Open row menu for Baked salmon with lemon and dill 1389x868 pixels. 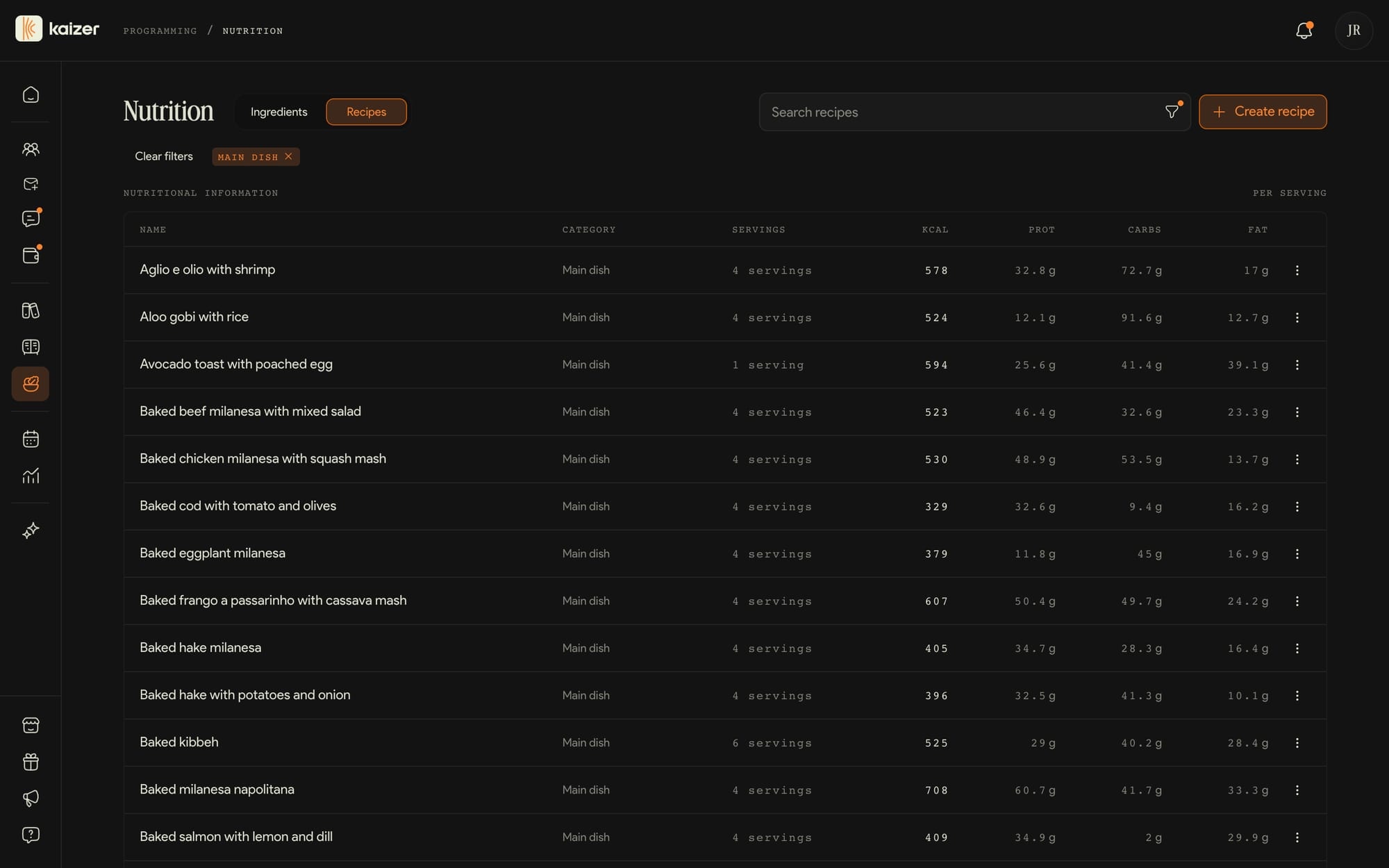point(1297,837)
